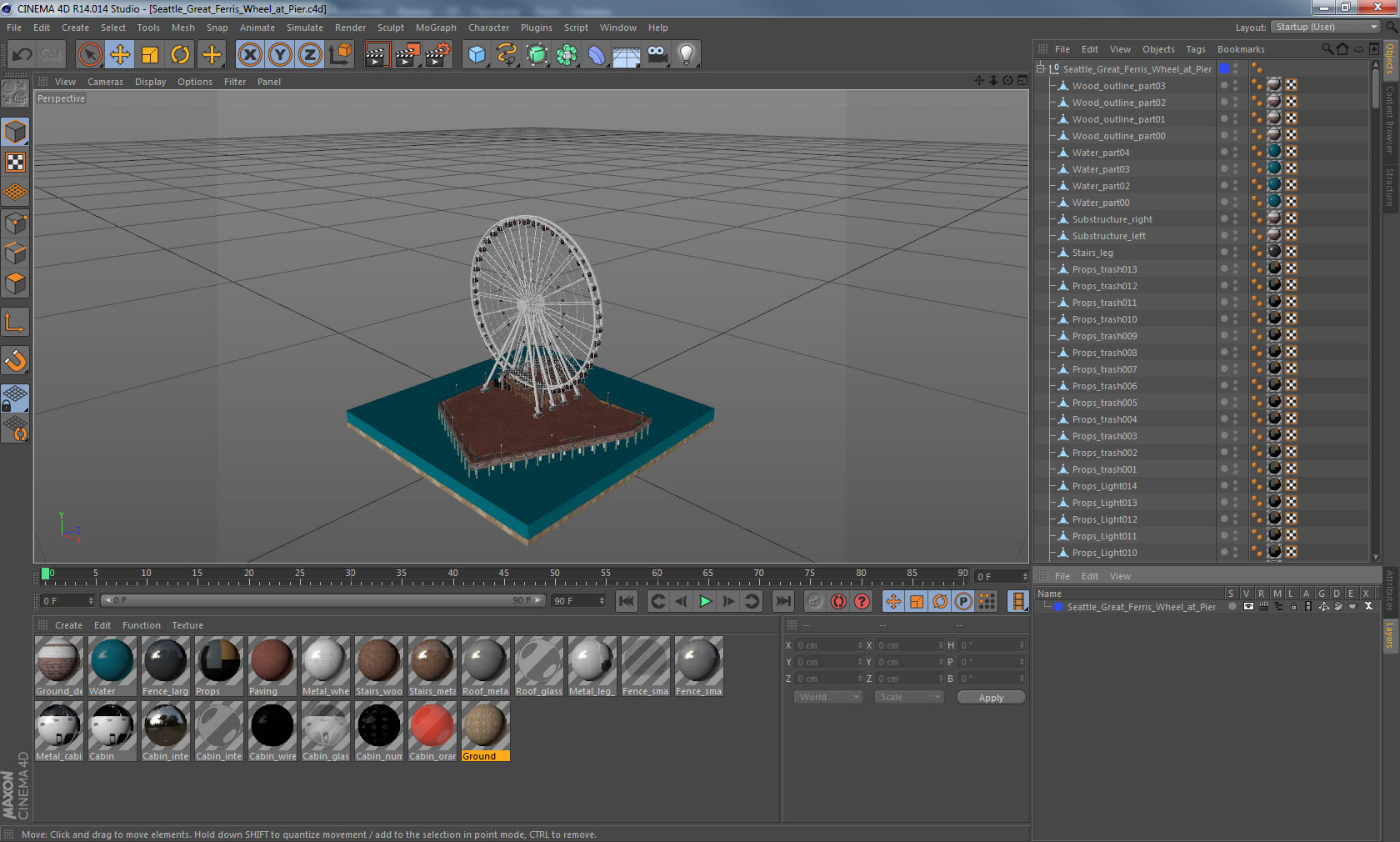This screenshot has height=842, width=1400.
Task: Toggle snapping magnet icon
Action: 15,360
